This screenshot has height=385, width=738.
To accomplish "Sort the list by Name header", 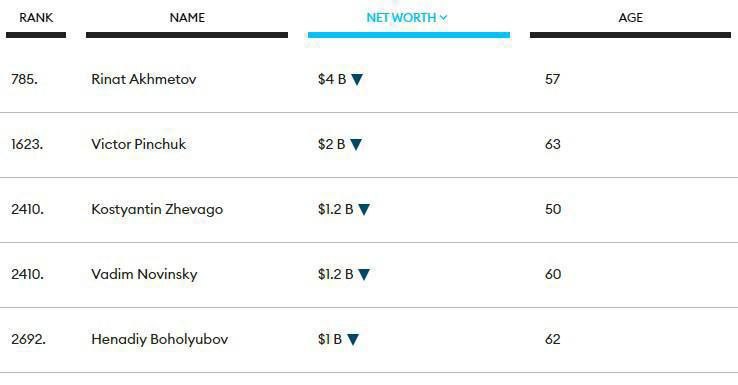I will click(x=187, y=18).
